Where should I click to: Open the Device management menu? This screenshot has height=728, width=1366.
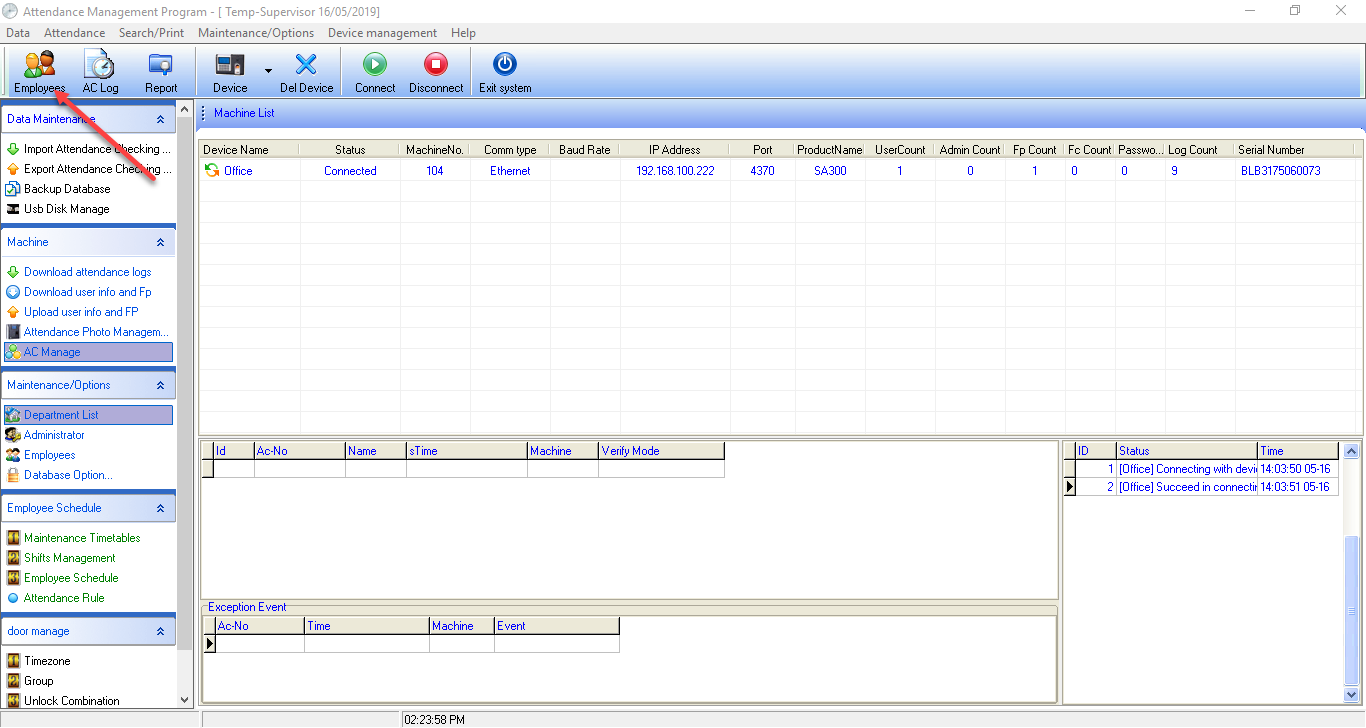[x=382, y=33]
